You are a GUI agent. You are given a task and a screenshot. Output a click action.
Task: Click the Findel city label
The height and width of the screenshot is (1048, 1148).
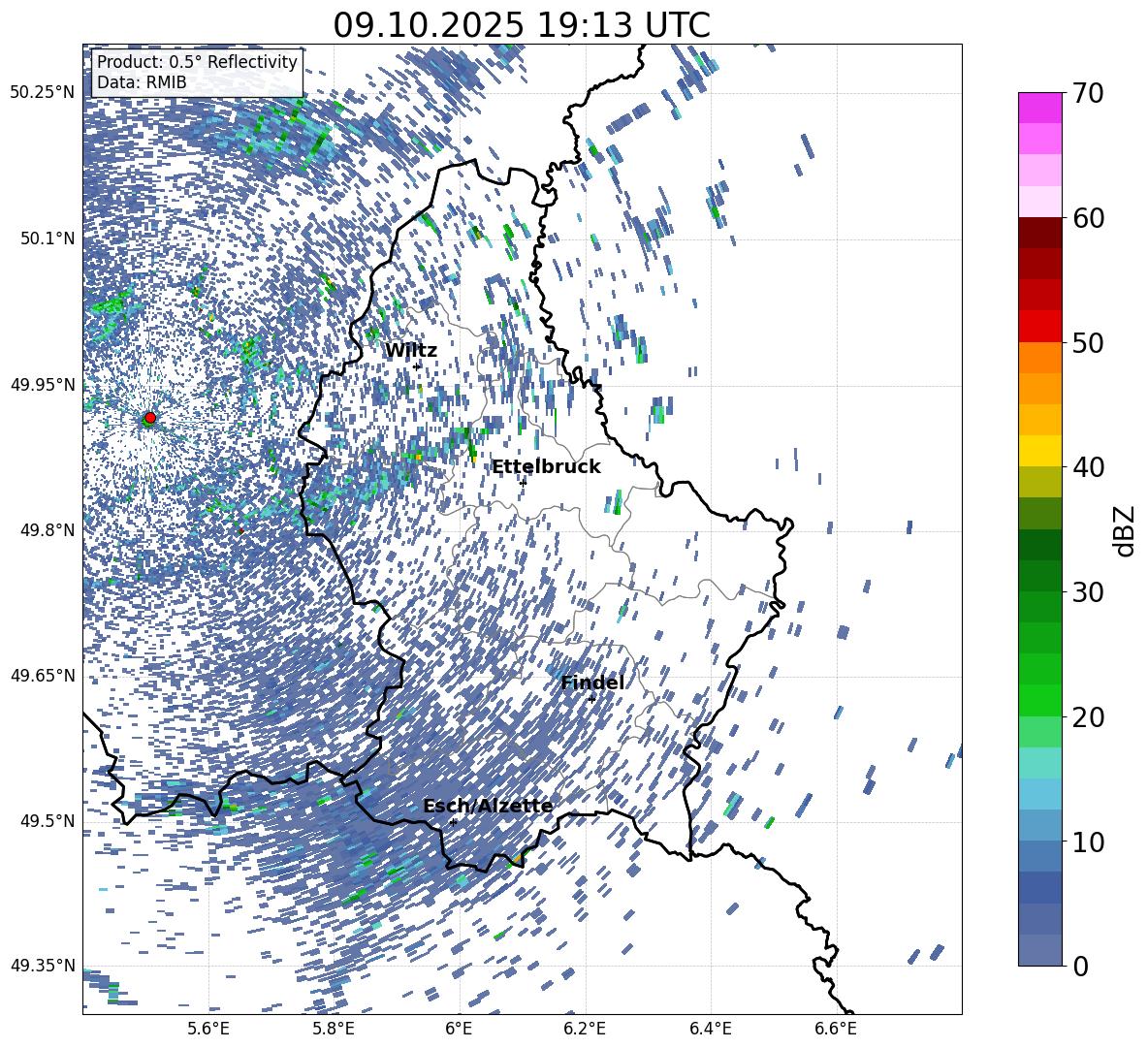(592, 683)
